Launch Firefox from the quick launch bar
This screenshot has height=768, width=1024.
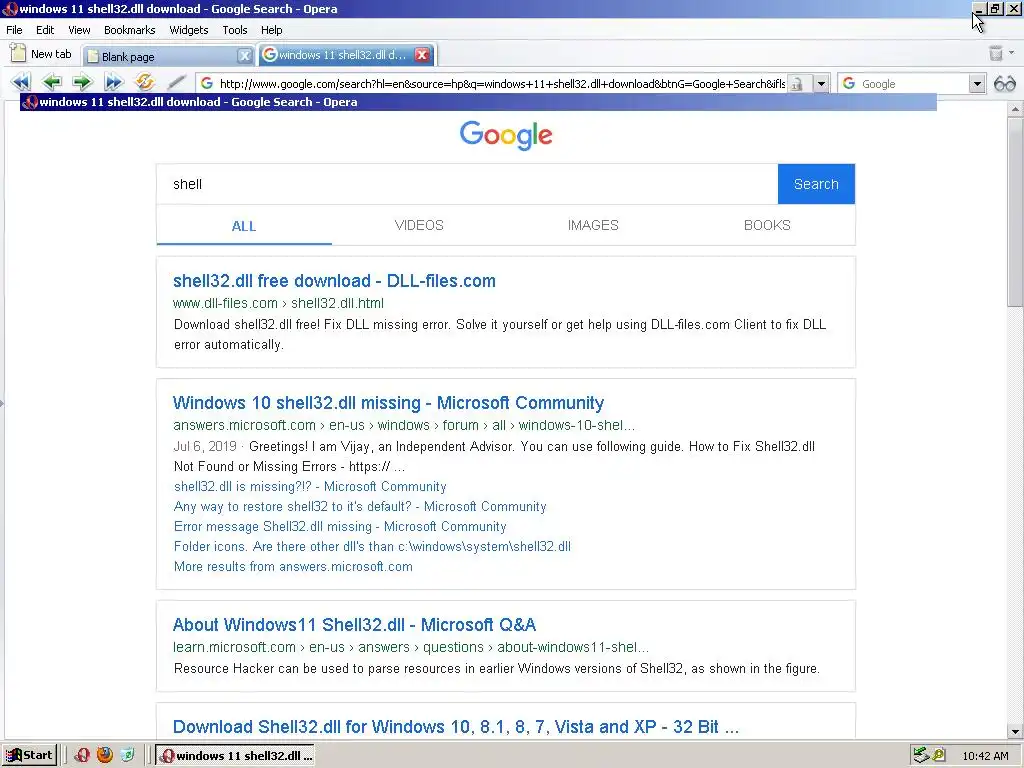(104, 755)
